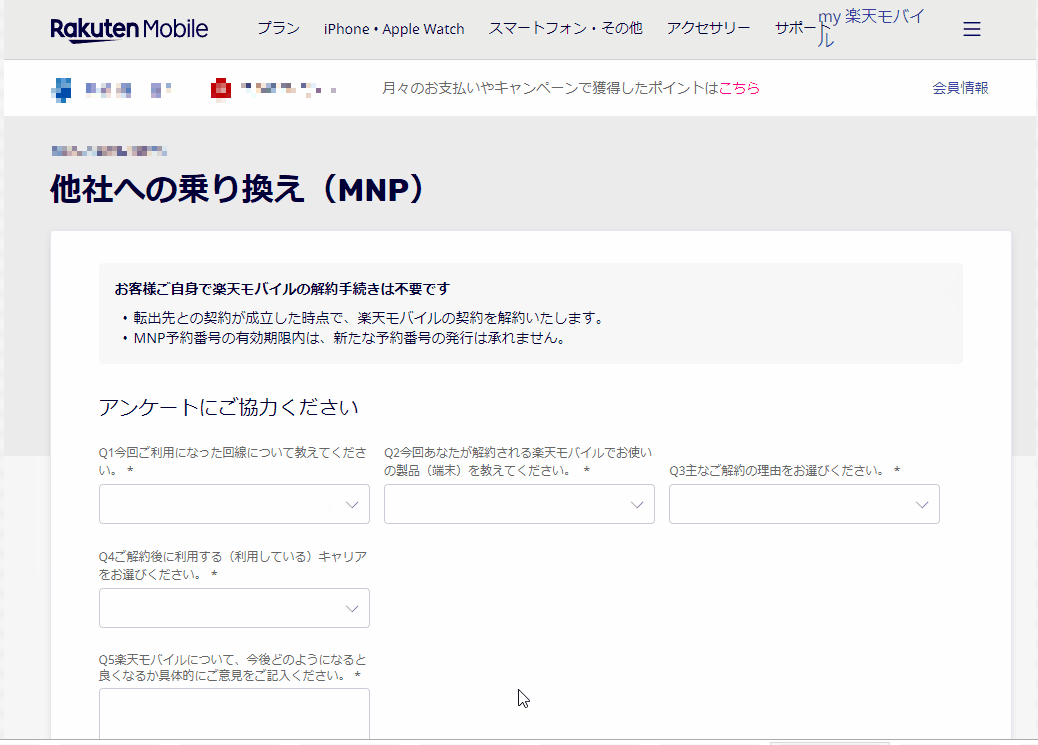The image size is (1038, 745).
Task: Click the お客様ご自身で楽天モバイルの解約手続きは不要です notice
Action: pos(282,289)
